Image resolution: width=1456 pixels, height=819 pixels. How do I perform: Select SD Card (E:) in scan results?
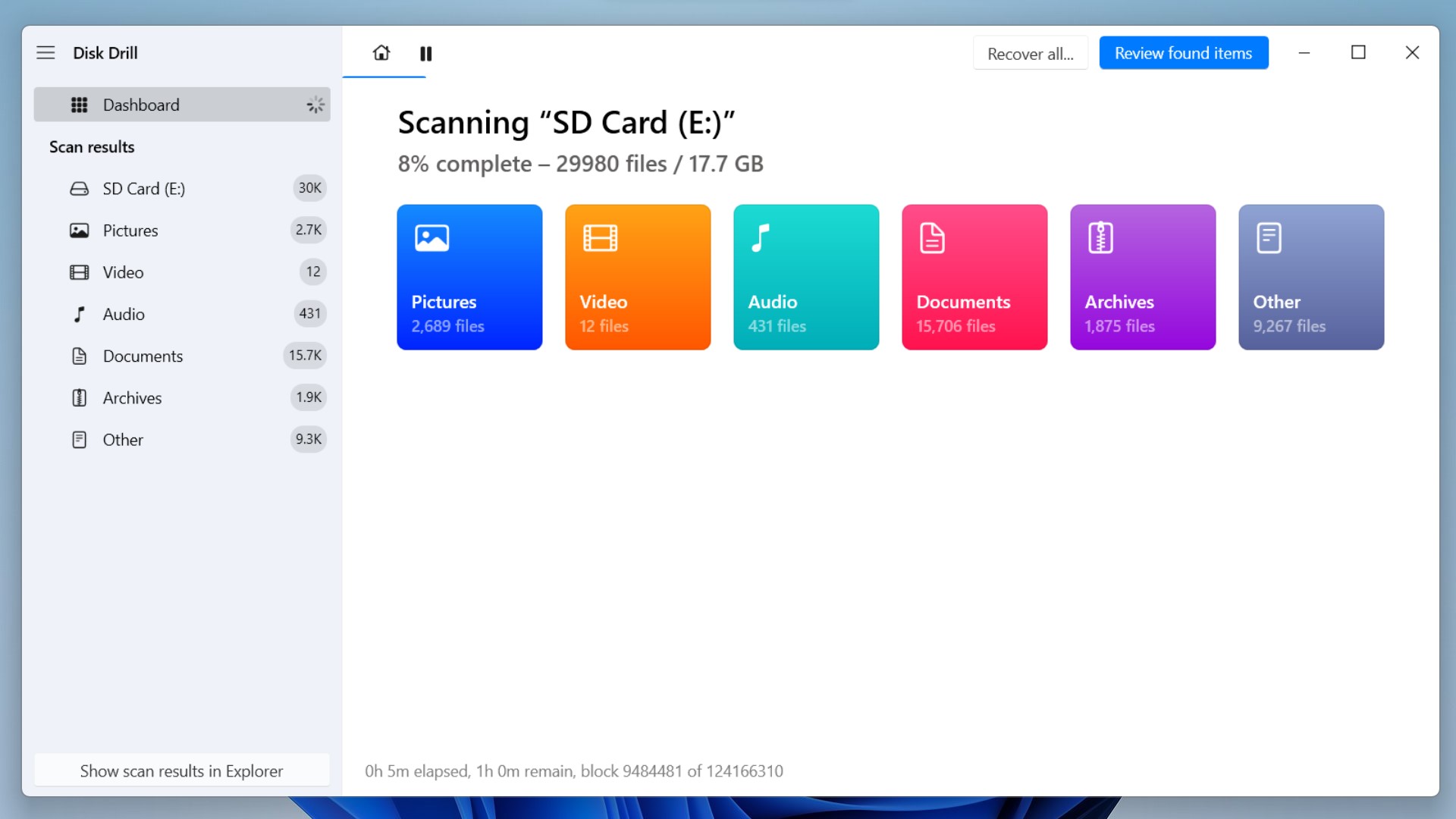143,188
